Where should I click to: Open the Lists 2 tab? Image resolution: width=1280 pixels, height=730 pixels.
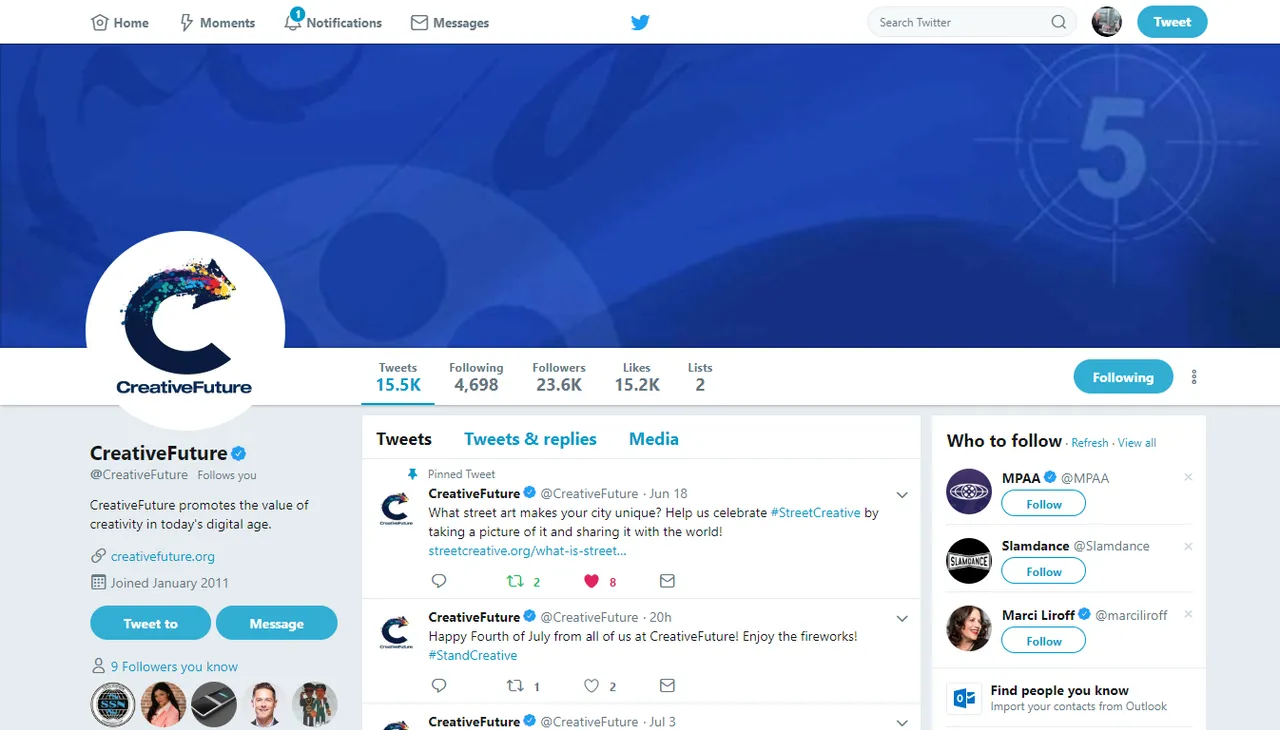(700, 377)
